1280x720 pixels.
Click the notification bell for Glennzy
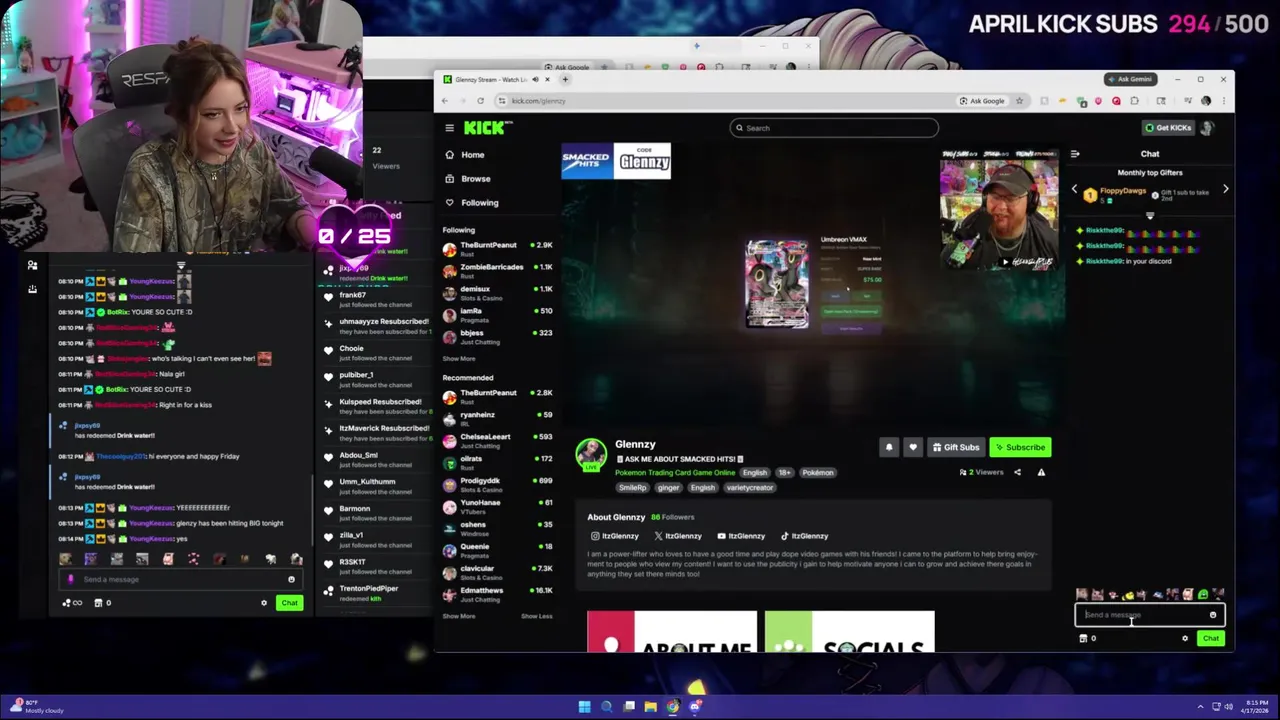888,447
